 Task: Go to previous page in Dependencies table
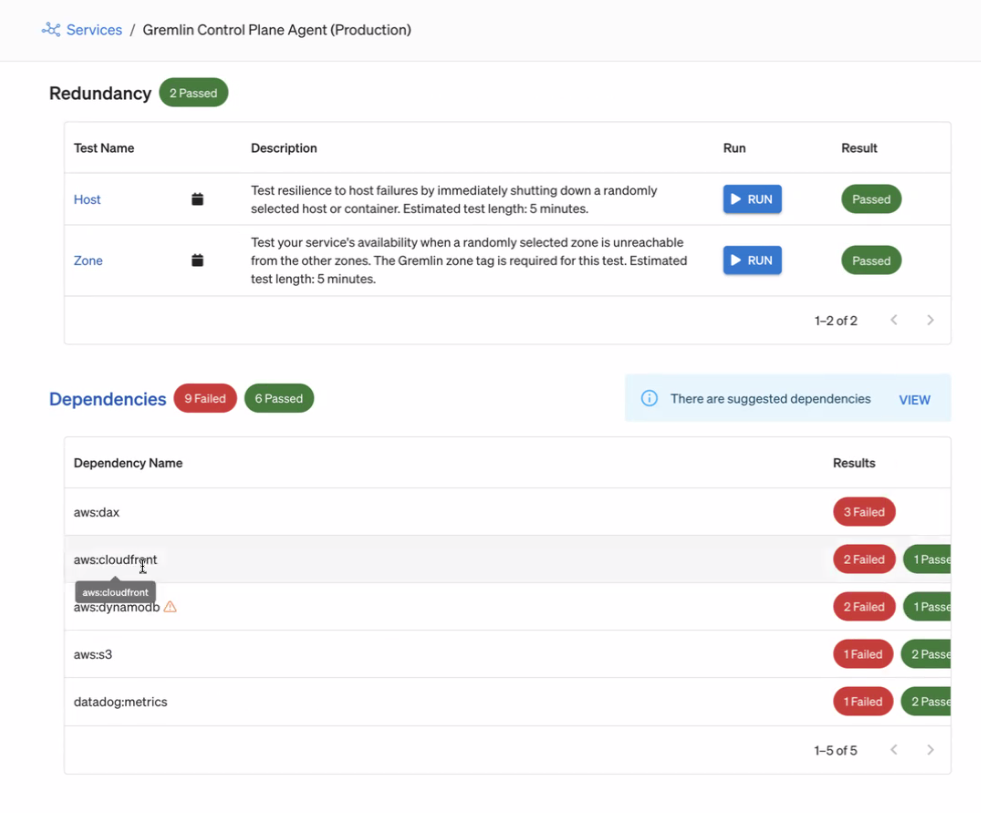[894, 750]
